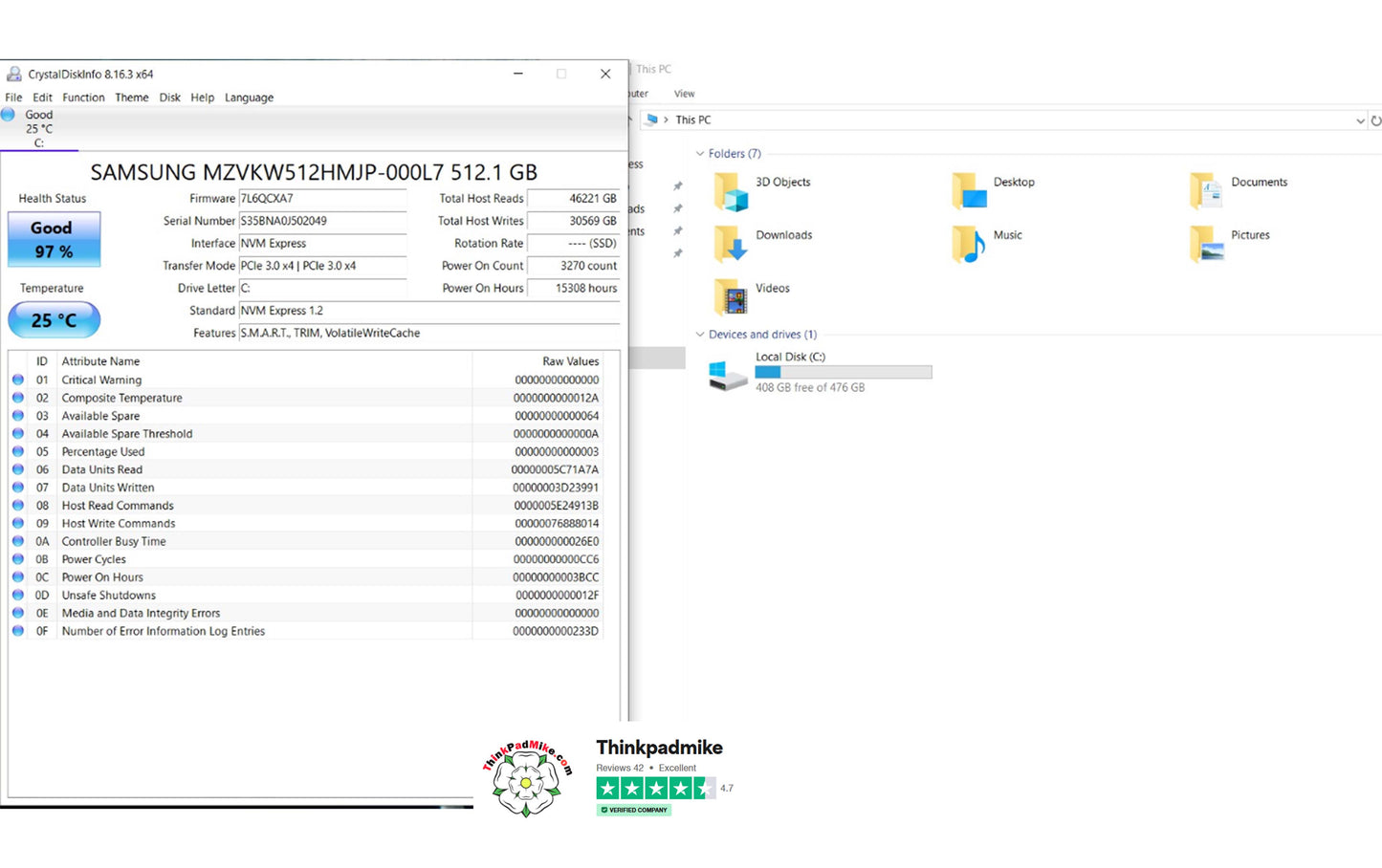Click the status dot for Critical Warning
The height and width of the screenshot is (868, 1382).
pos(18,380)
